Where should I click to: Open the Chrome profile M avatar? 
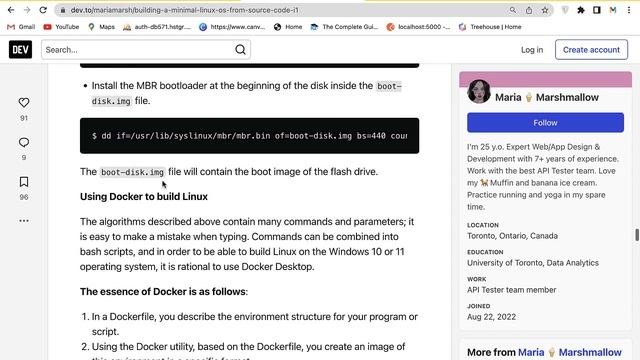tap(613, 10)
